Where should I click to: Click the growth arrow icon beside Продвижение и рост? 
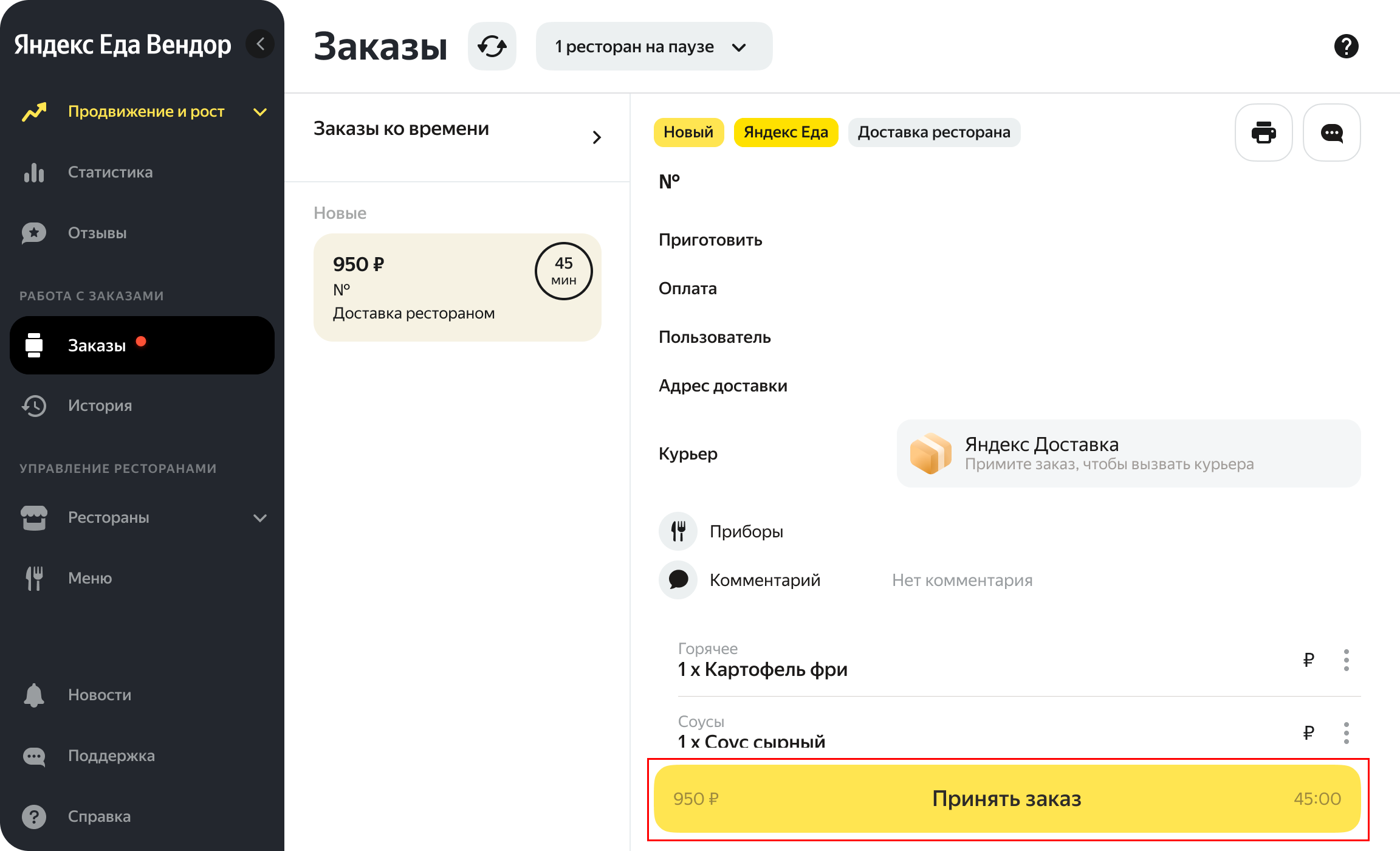[x=34, y=112]
